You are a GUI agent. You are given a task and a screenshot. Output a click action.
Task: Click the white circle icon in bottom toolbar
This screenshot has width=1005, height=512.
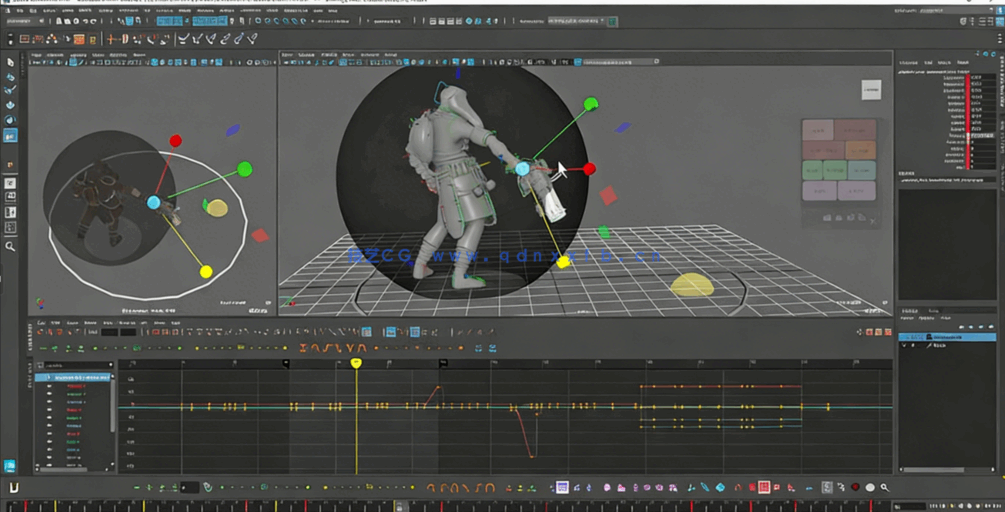869,487
